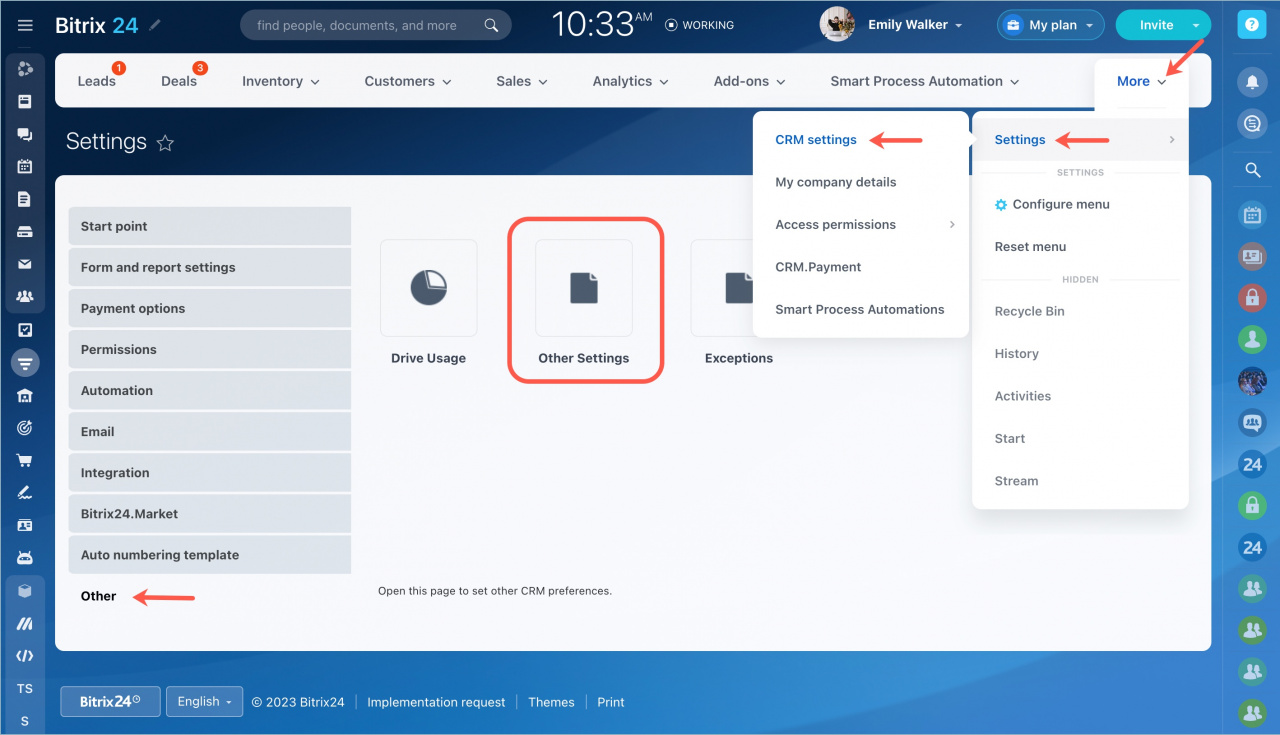The image size is (1280, 735).
Task: Open Activities from hidden items
Action: (x=1022, y=396)
